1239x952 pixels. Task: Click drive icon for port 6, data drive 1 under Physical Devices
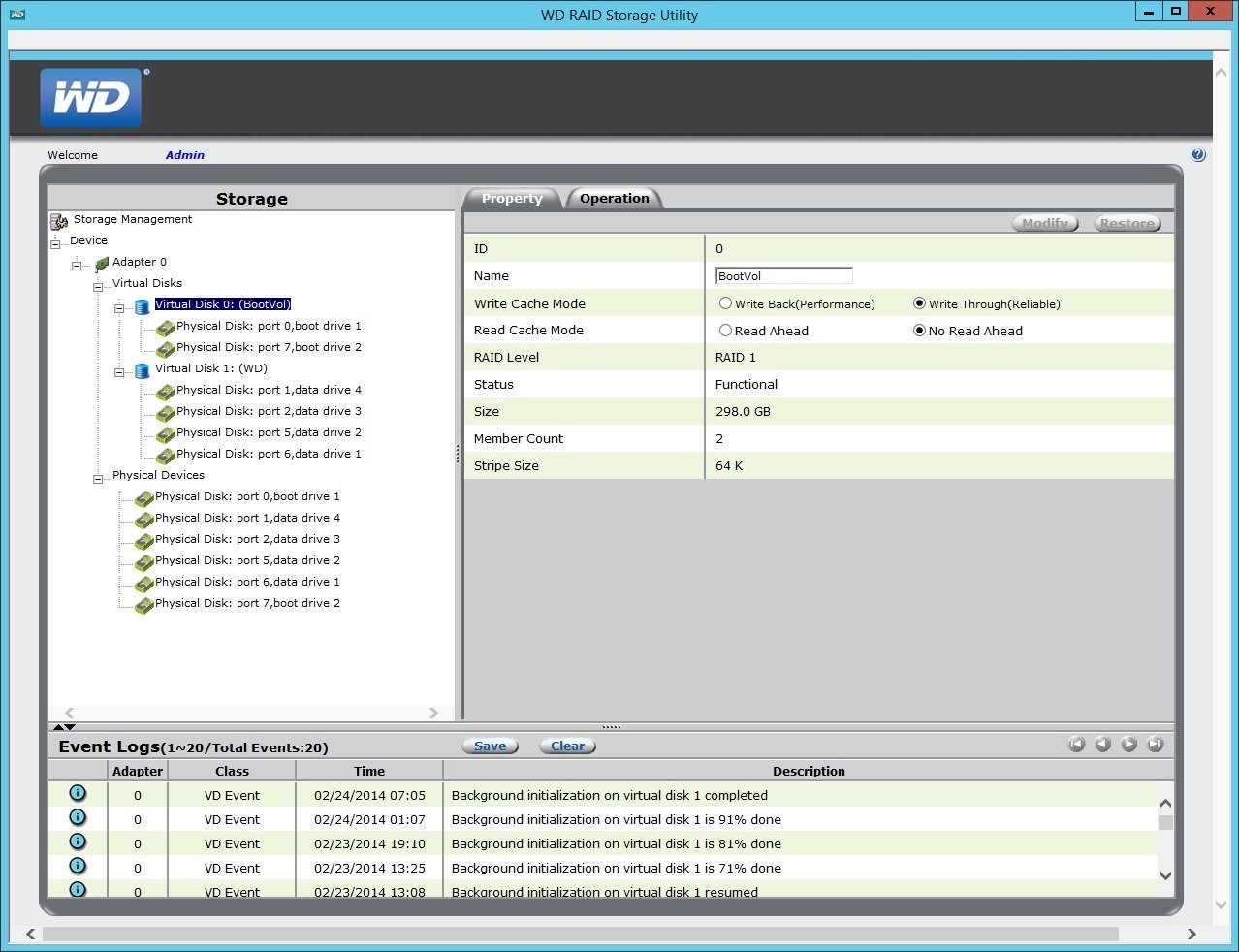[143, 585]
